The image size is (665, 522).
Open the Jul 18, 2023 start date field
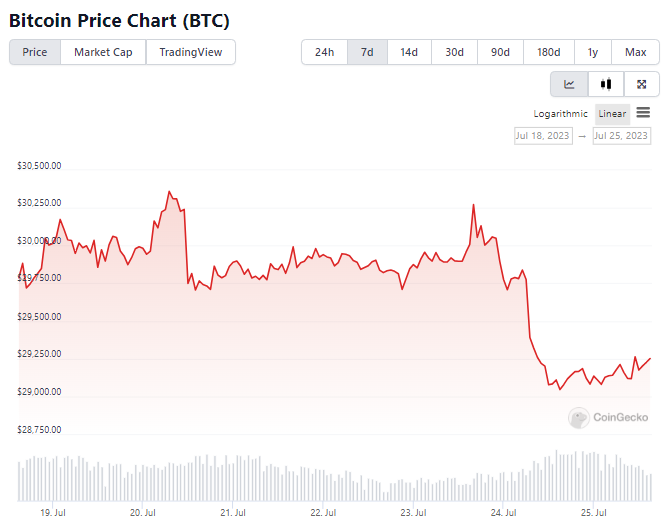pyautogui.click(x=543, y=136)
